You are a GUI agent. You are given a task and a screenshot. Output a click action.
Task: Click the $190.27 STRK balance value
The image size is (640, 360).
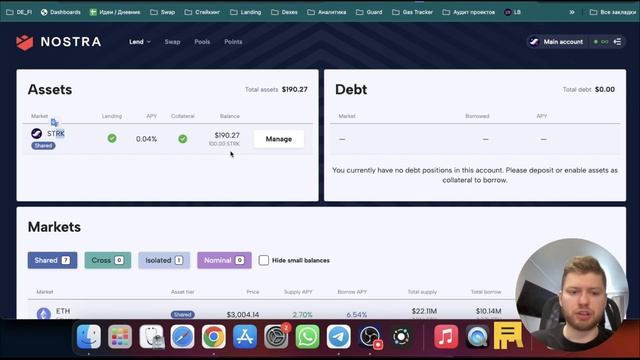227,135
